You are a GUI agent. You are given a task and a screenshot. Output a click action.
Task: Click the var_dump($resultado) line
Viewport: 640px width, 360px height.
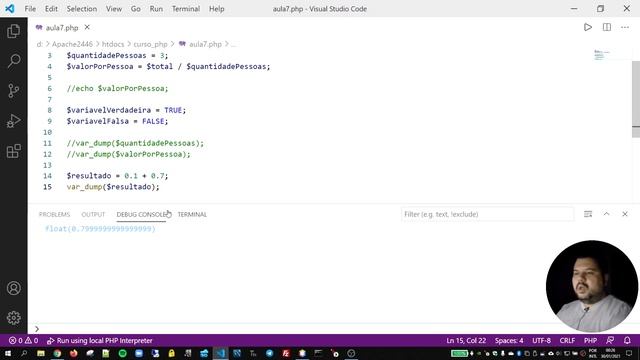(113, 187)
